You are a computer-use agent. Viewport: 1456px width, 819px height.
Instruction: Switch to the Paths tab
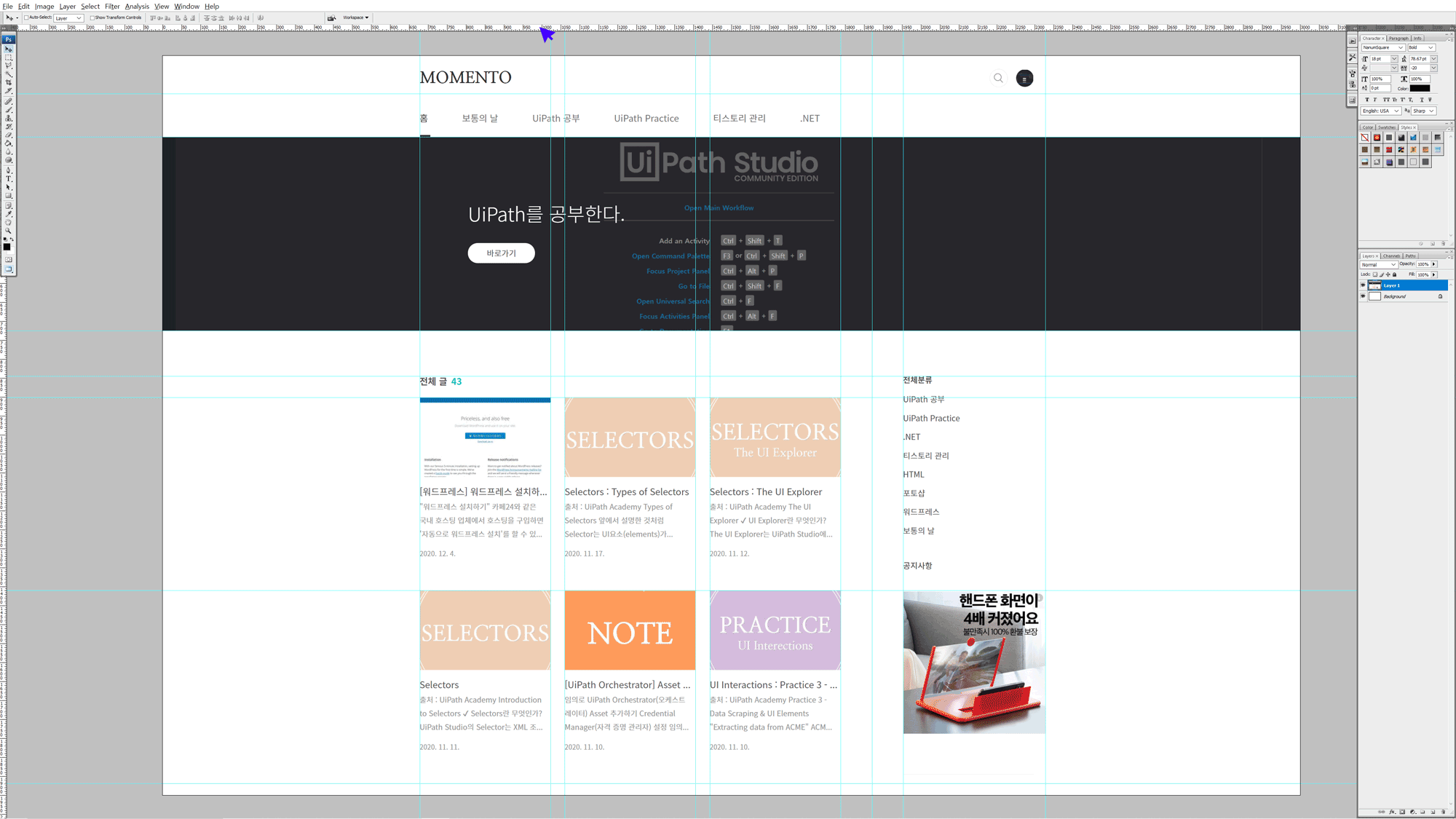1411,256
